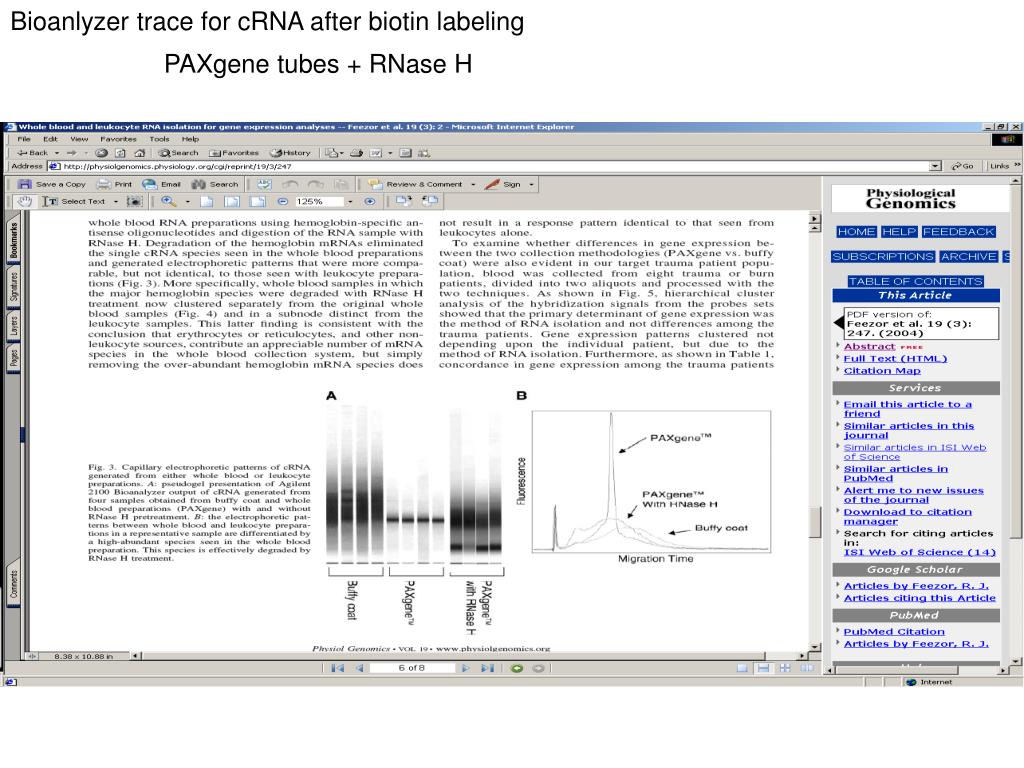Open the Bookmarks side tab

pos(14,240)
